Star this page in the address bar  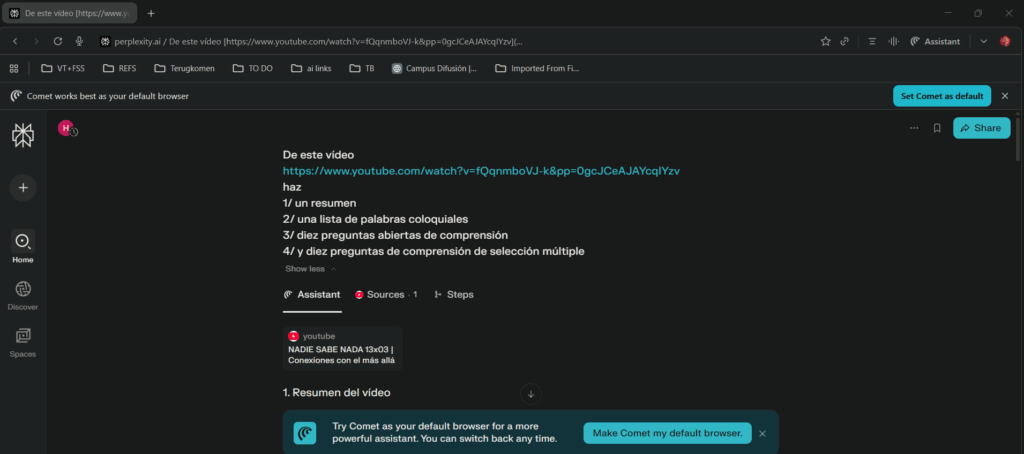click(x=825, y=41)
